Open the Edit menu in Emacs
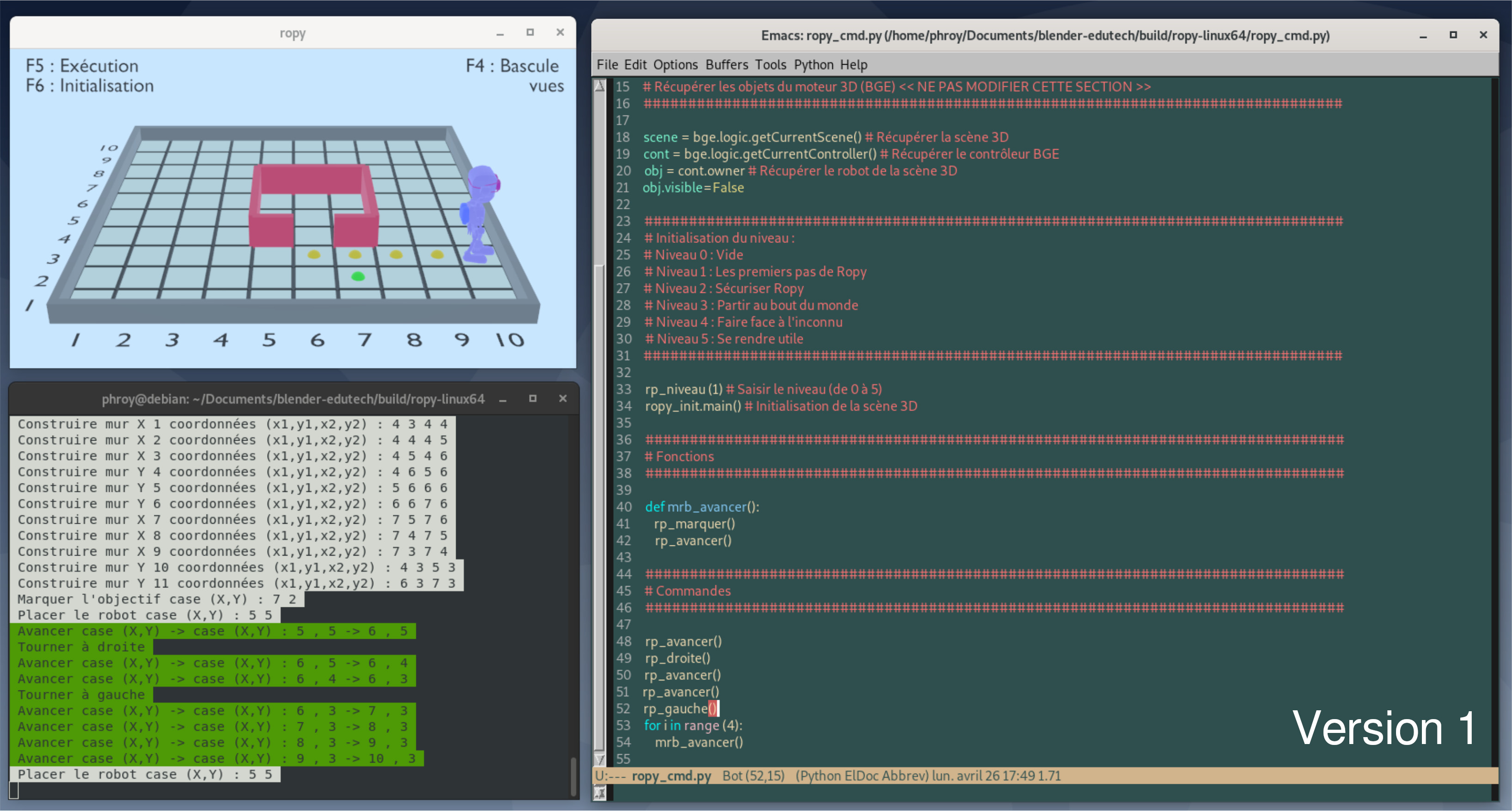Screen dimensions: 1512x811 [635, 65]
